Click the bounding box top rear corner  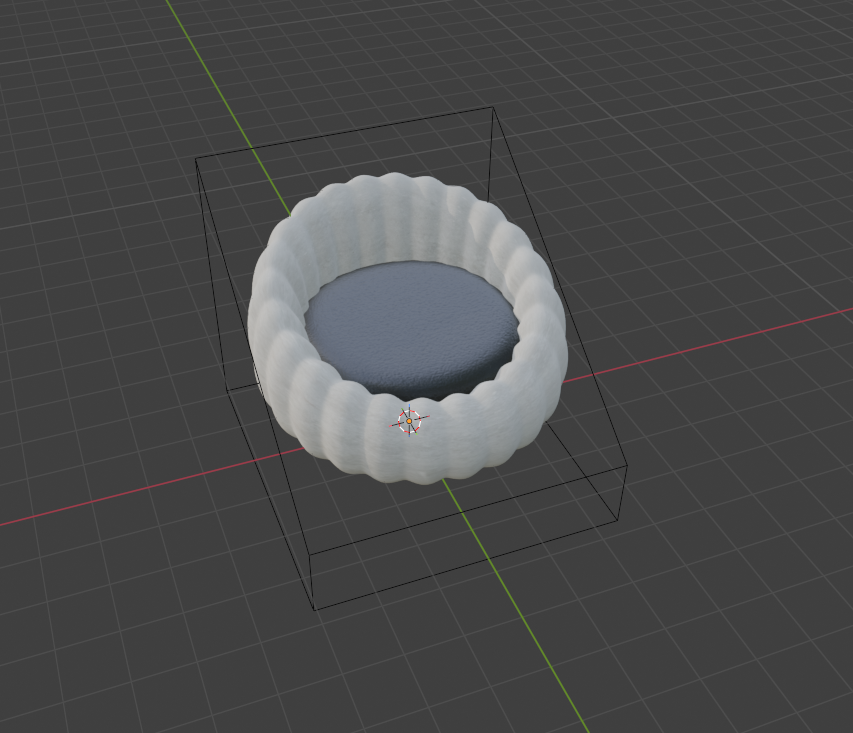(492, 108)
